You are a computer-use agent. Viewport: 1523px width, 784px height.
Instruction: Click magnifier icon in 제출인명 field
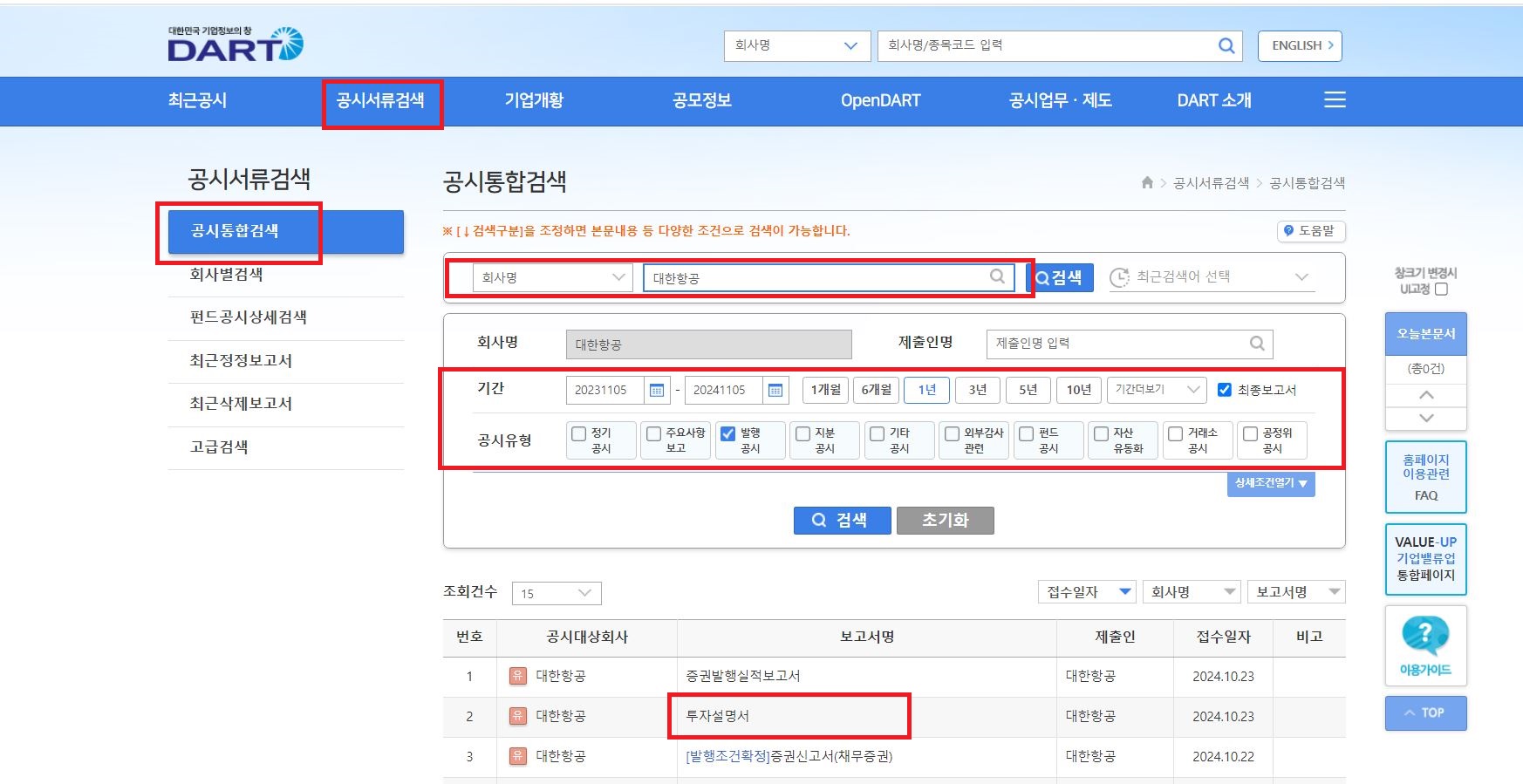1257,344
